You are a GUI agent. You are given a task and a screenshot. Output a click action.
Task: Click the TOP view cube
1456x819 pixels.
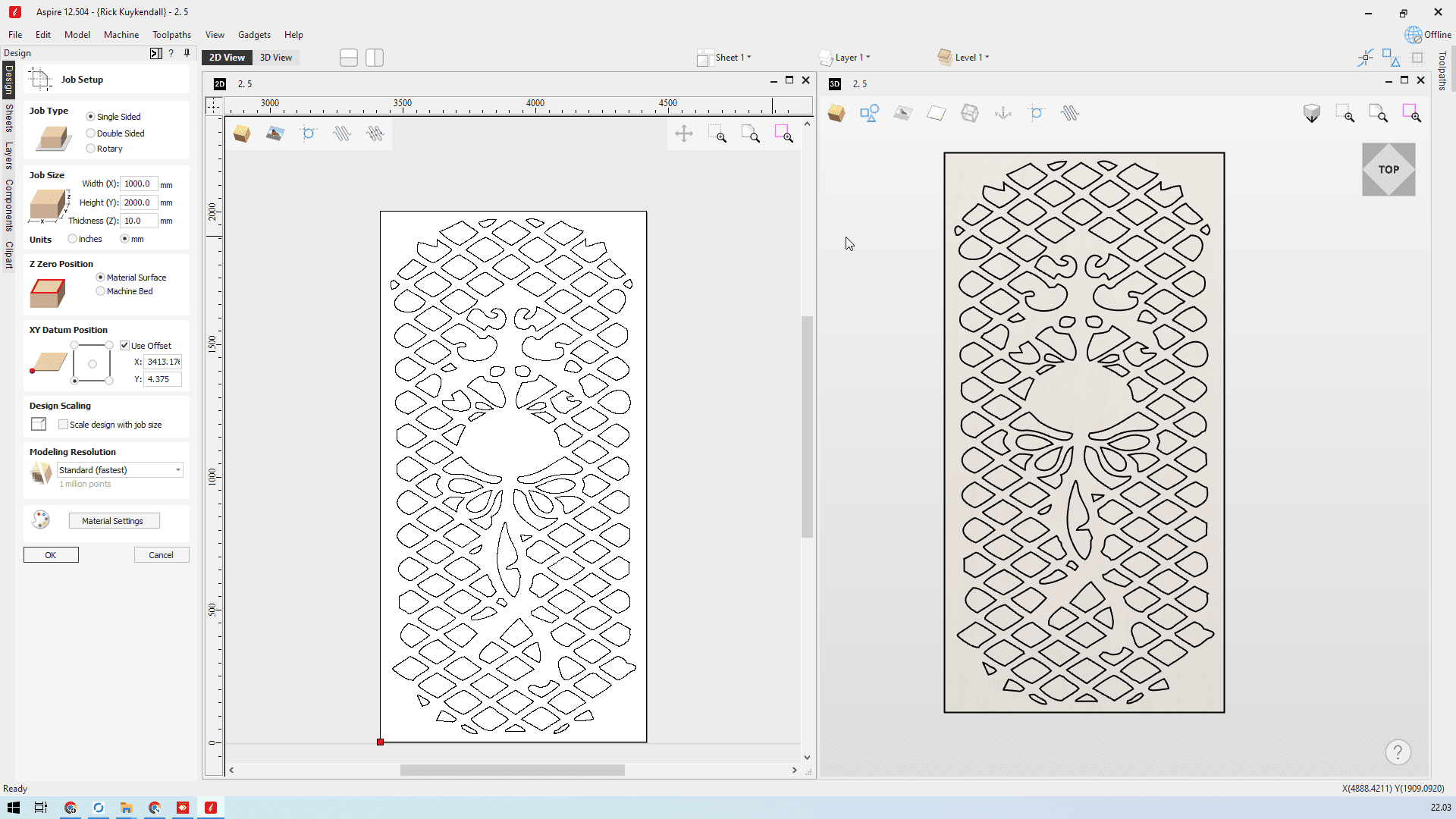[x=1388, y=170]
